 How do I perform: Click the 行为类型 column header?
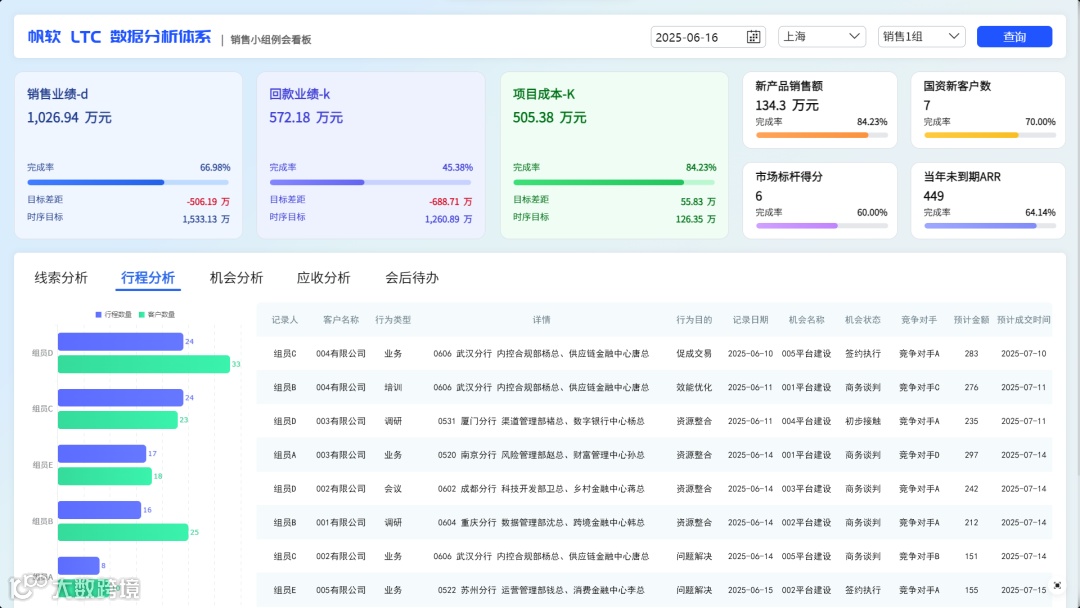tap(393, 320)
